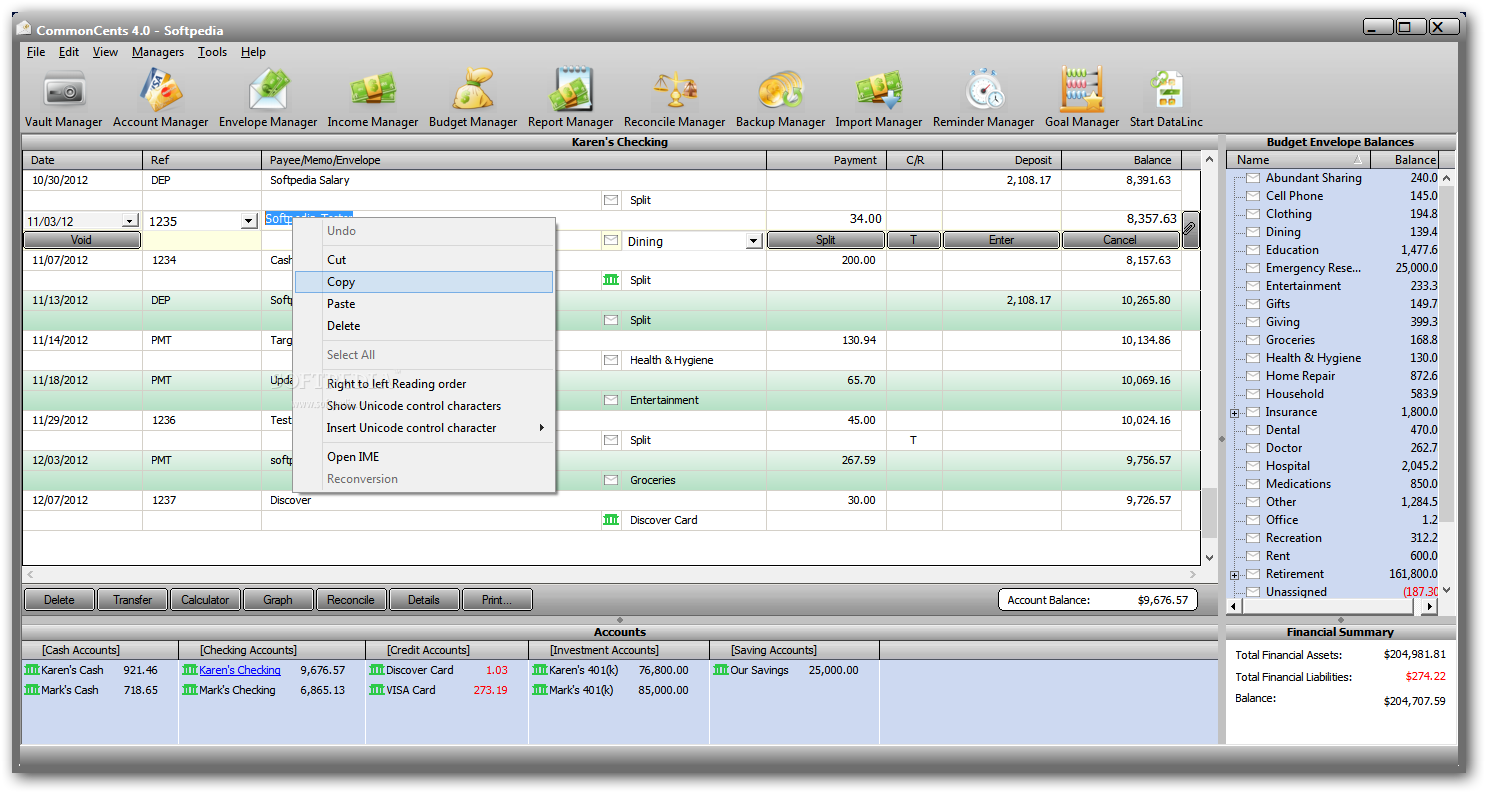The image size is (1486, 793).
Task: Open the Tools menu
Action: (212, 52)
